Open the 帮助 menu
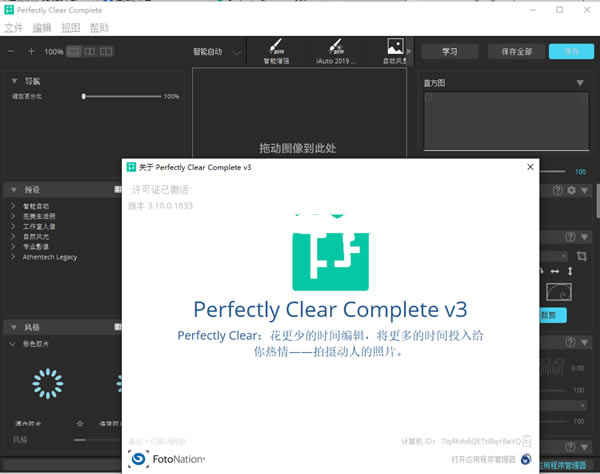Screen dimensions: 600x474 pos(99,28)
